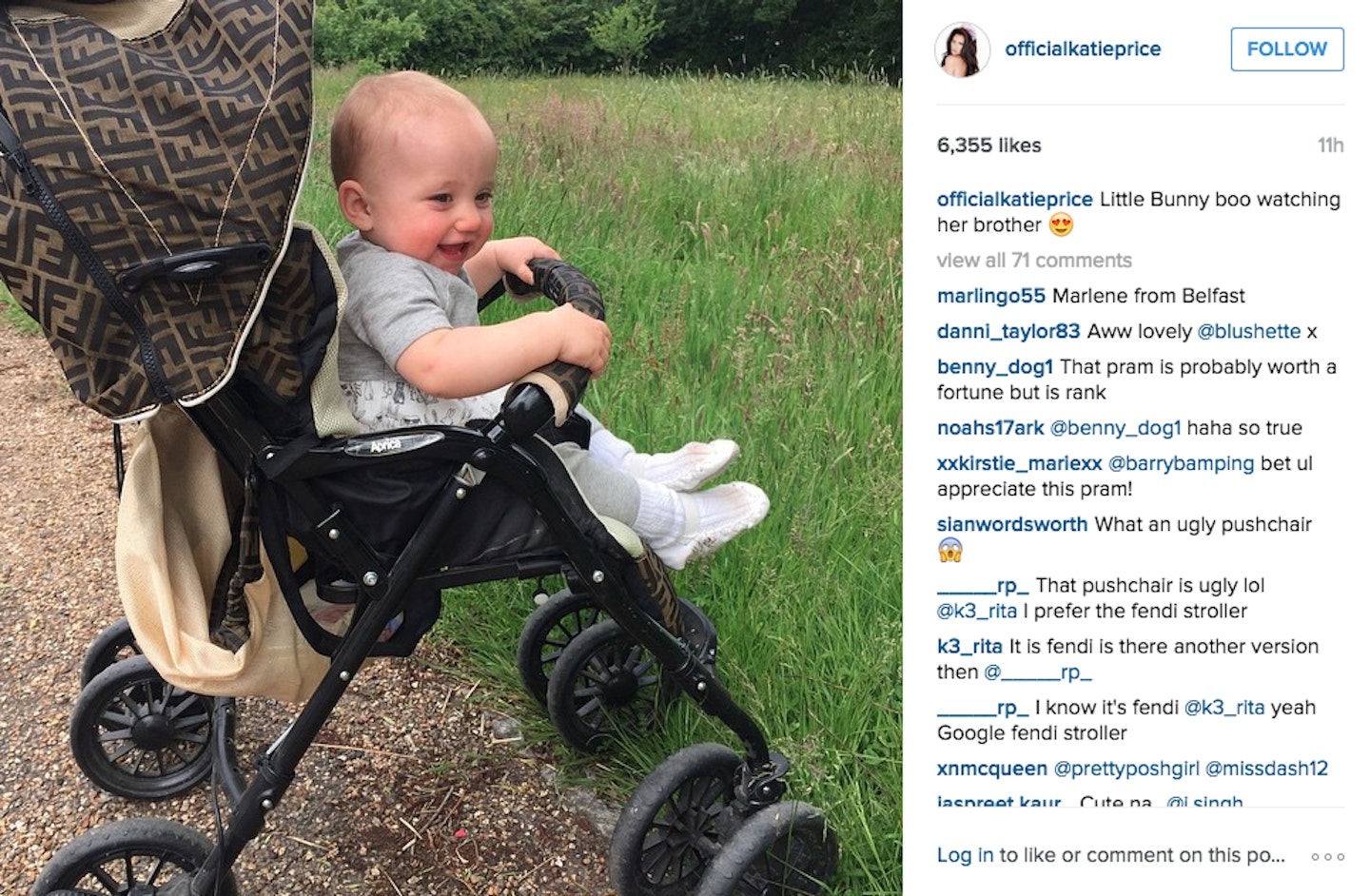Image resolution: width=1370 pixels, height=896 pixels.
Task: Click the 6,355 likes count
Action: pos(989,146)
